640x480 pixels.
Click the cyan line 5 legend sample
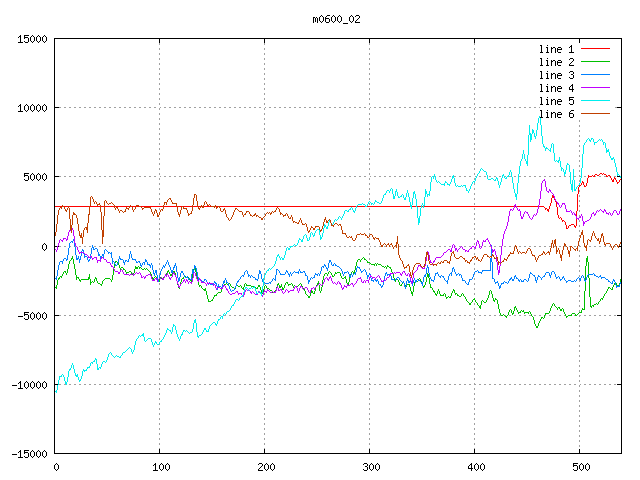pos(595,101)
